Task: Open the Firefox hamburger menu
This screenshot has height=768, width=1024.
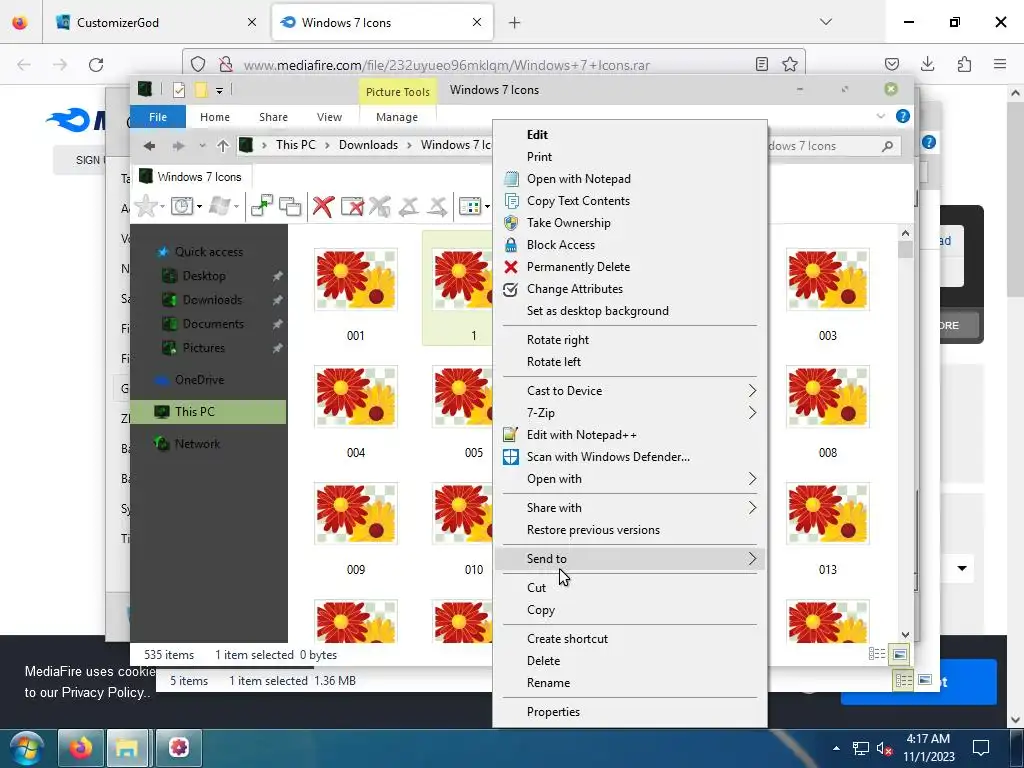Action: tap(1000, 64)
